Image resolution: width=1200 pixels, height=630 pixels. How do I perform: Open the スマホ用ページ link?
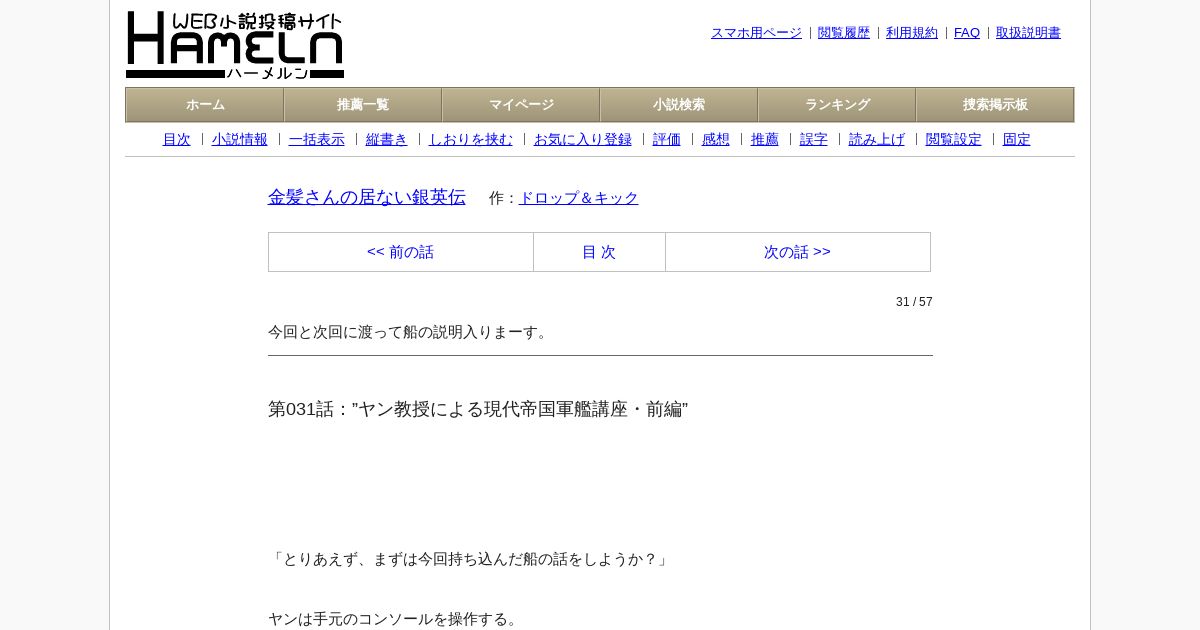756,33
